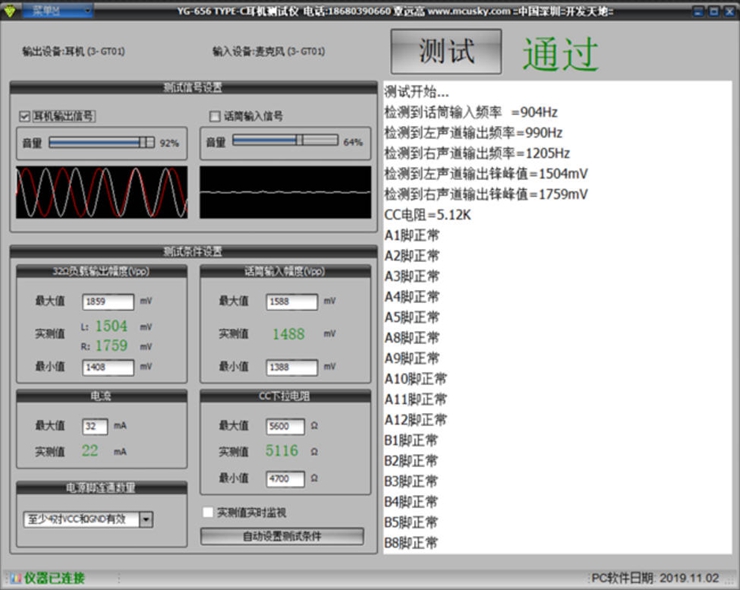Screen dimensions: 740x590
Task: Click the 测试开始... log line
Action: click(x=417, y=91)
